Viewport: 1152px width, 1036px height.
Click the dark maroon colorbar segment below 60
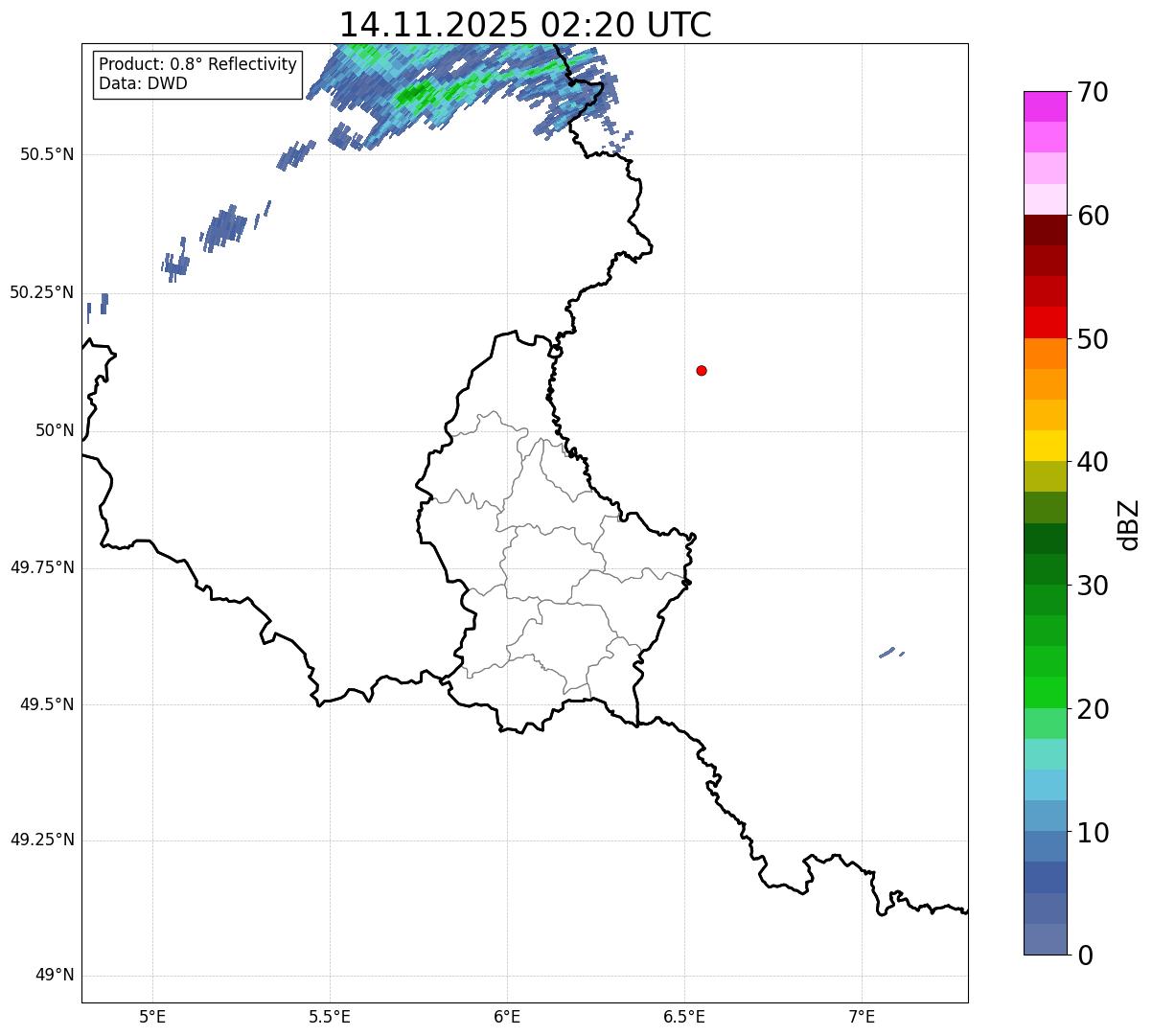pyautogui.click(x=1045, y=230)
